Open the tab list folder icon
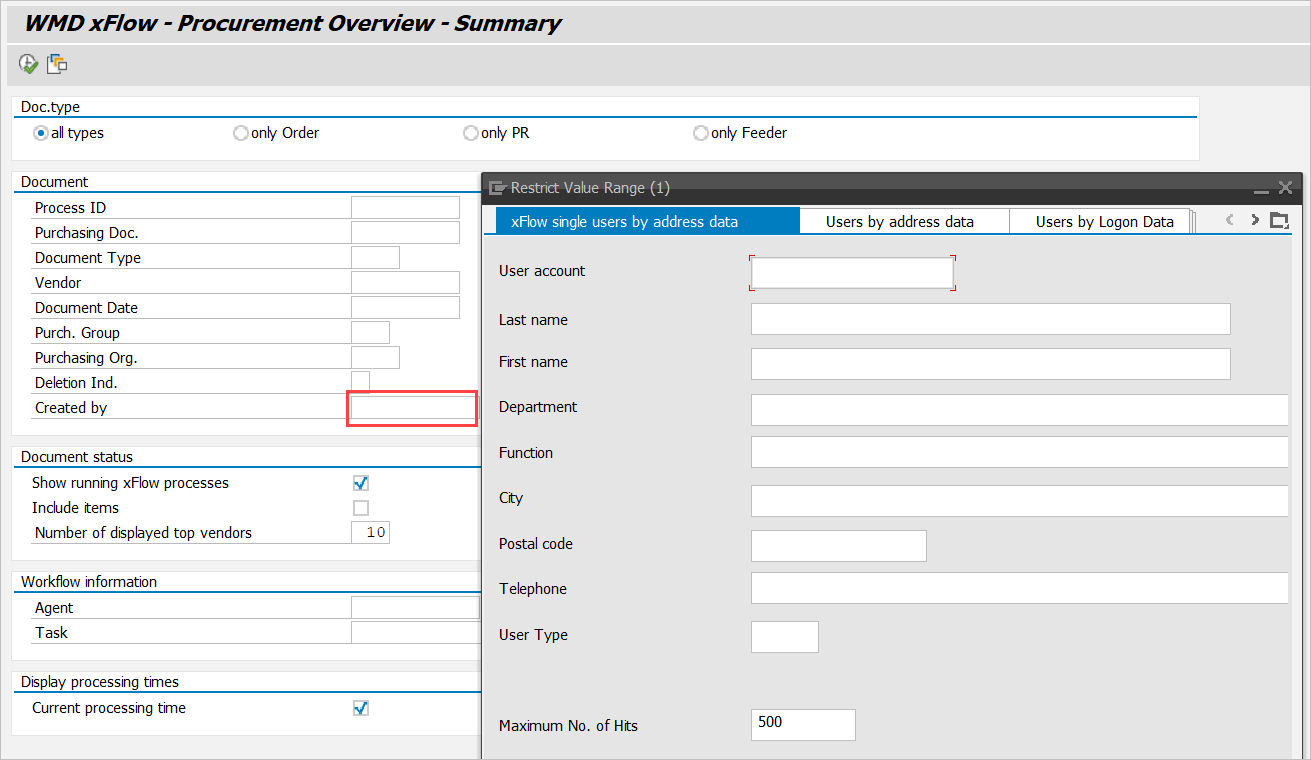 coord(1279,220)
